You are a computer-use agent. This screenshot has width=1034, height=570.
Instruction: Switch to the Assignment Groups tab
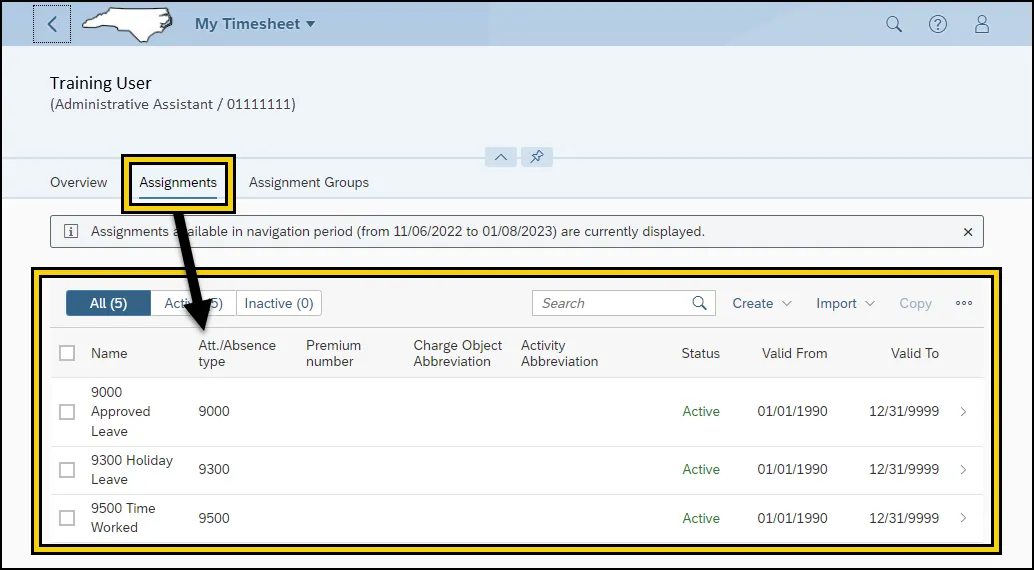click(x=309, y=182)
